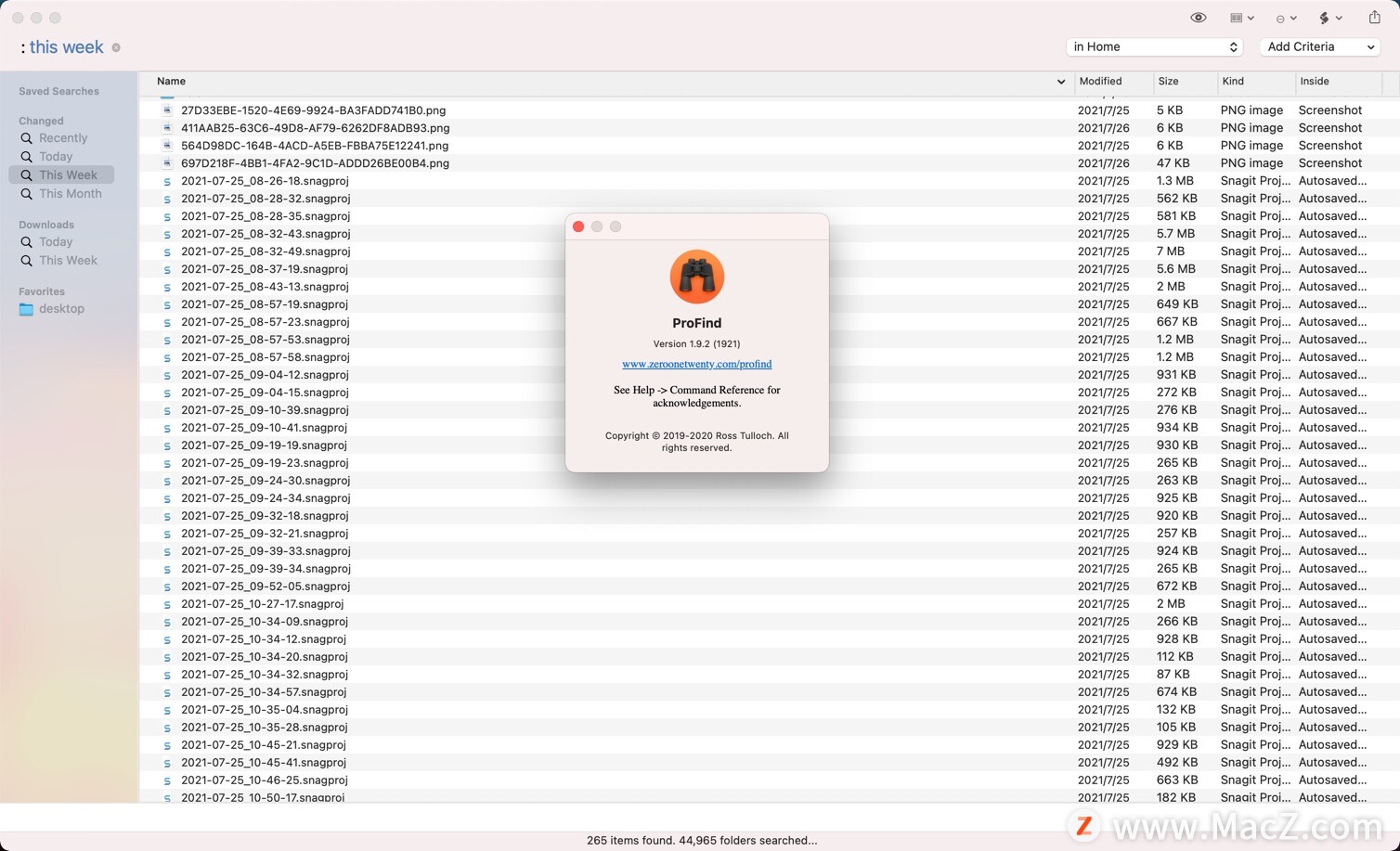Click Snagit icon of 2021-07-25_08-43-13.snagproj
Screen dimensions: 1400x851
[x=167, y=287]
